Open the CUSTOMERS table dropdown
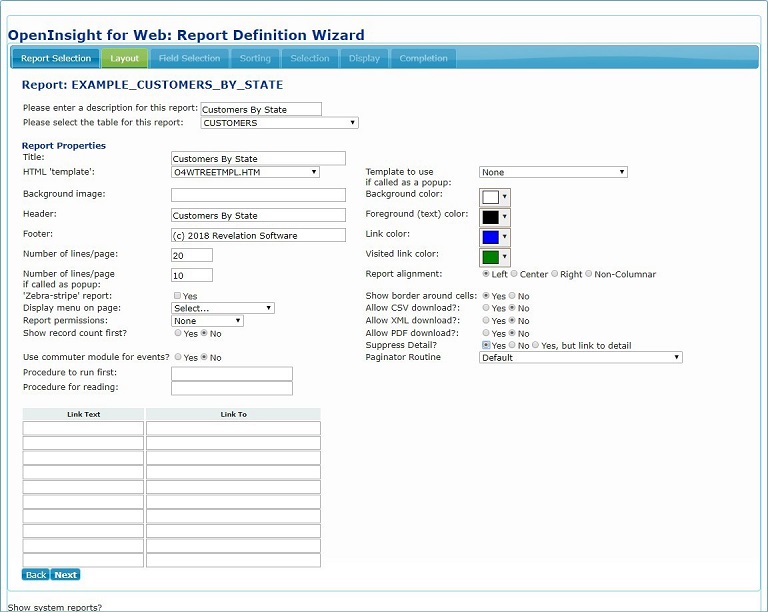 pyautogui.click(x=279, y=123)
